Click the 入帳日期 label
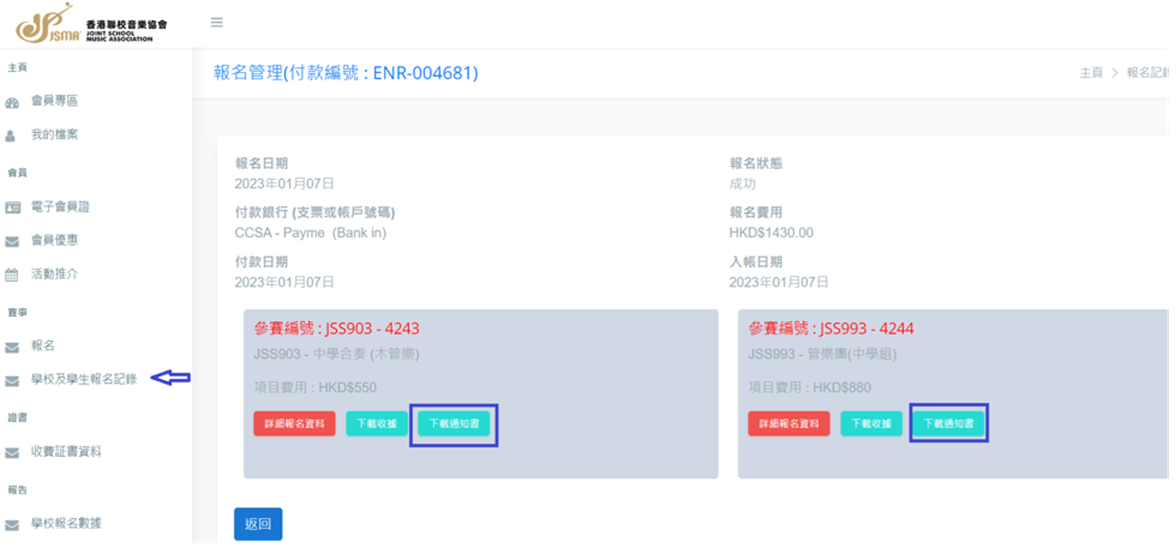 pyautogui.click(x=756, y=262)
